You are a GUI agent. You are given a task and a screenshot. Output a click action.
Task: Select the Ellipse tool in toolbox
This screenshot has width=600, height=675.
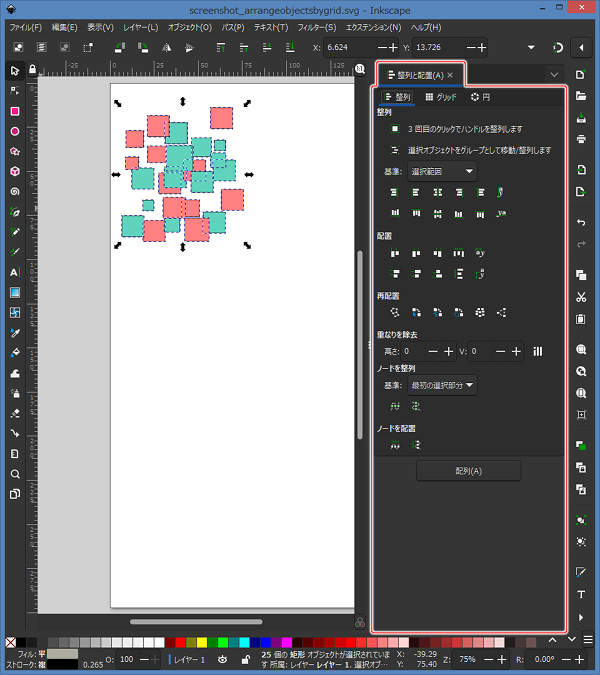(x=15, y=131)
